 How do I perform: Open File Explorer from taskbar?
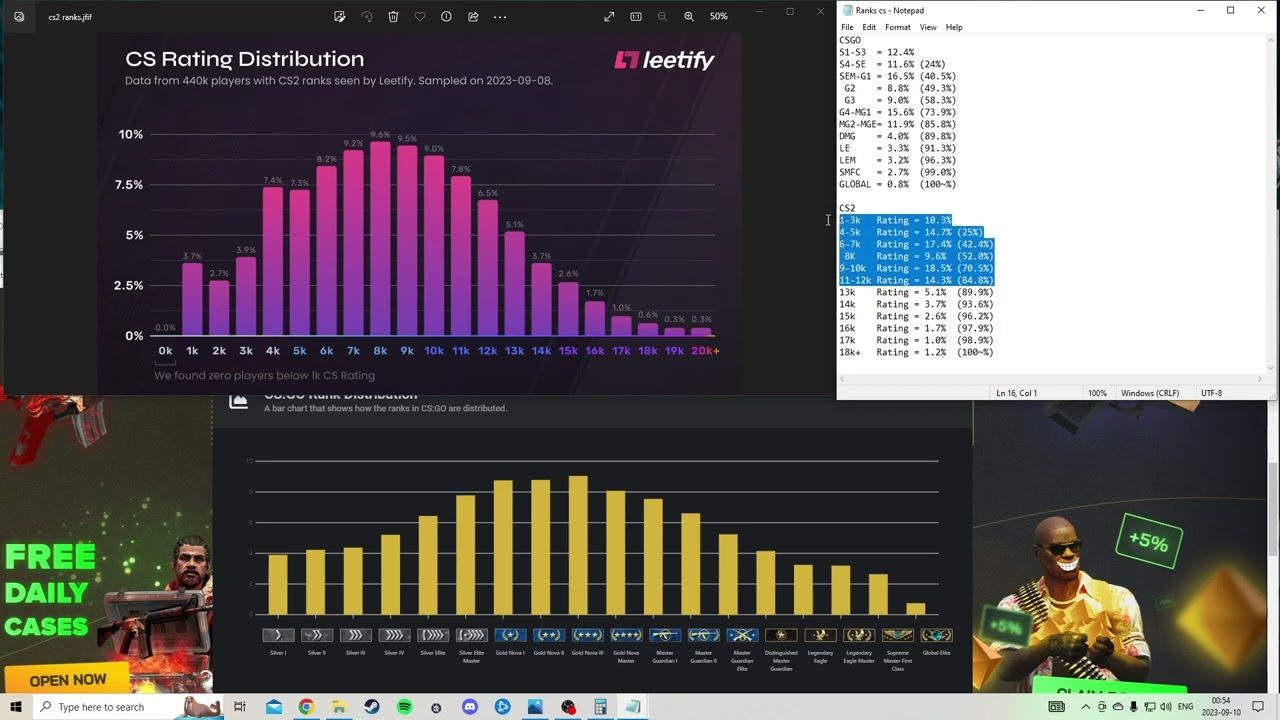coord(339,707)
